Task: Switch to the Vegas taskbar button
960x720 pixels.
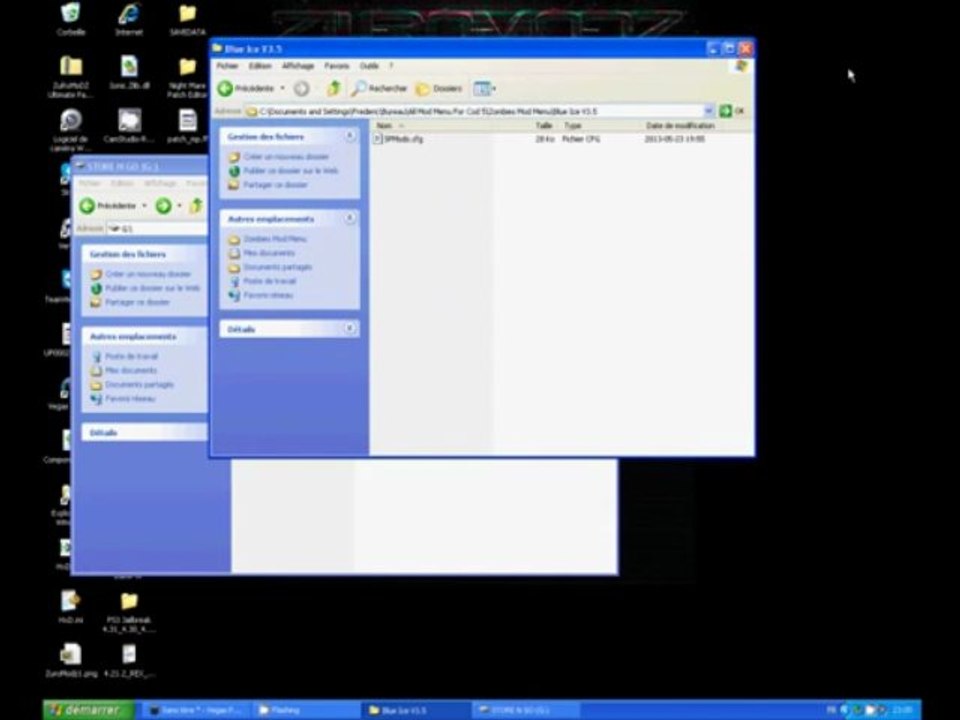Action: pyautogui.click(x=195, y=710)
